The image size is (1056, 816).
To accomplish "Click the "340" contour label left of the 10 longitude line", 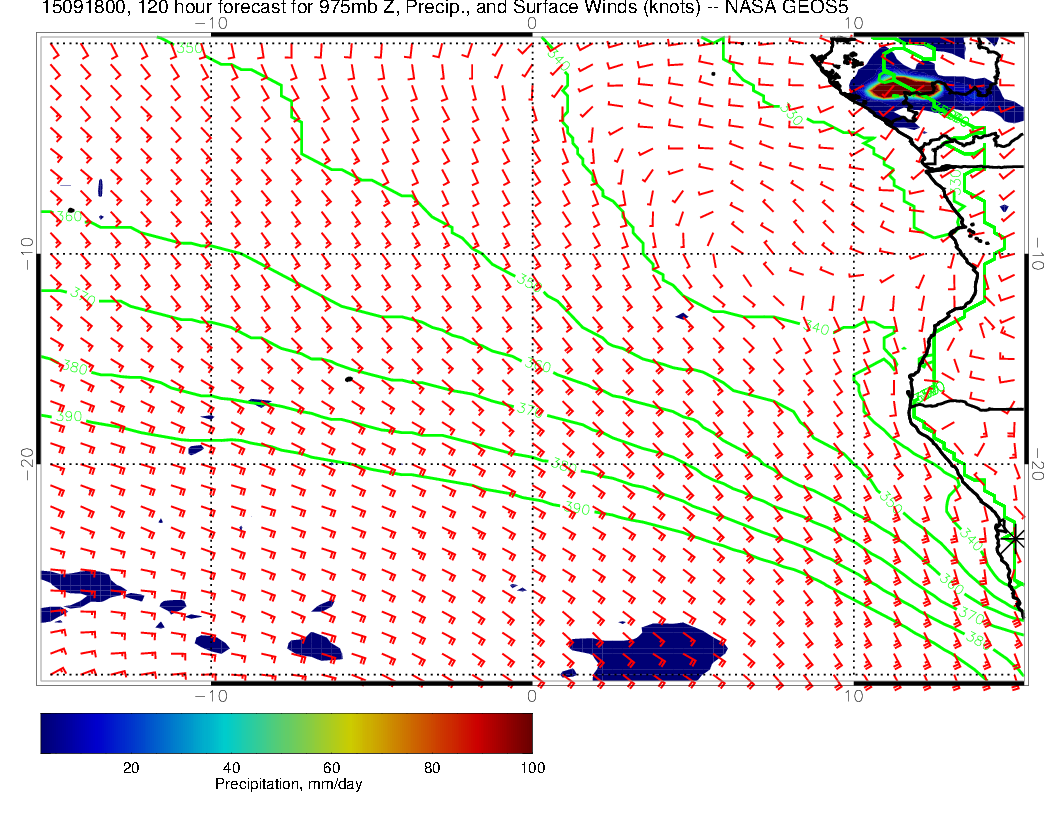I will [x=817, y=328].
